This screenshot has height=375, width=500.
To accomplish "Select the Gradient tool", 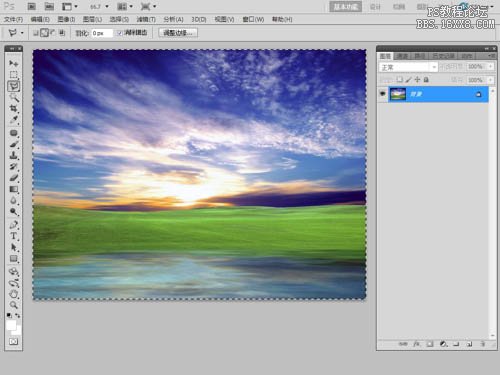I will (x=14, y=189).
